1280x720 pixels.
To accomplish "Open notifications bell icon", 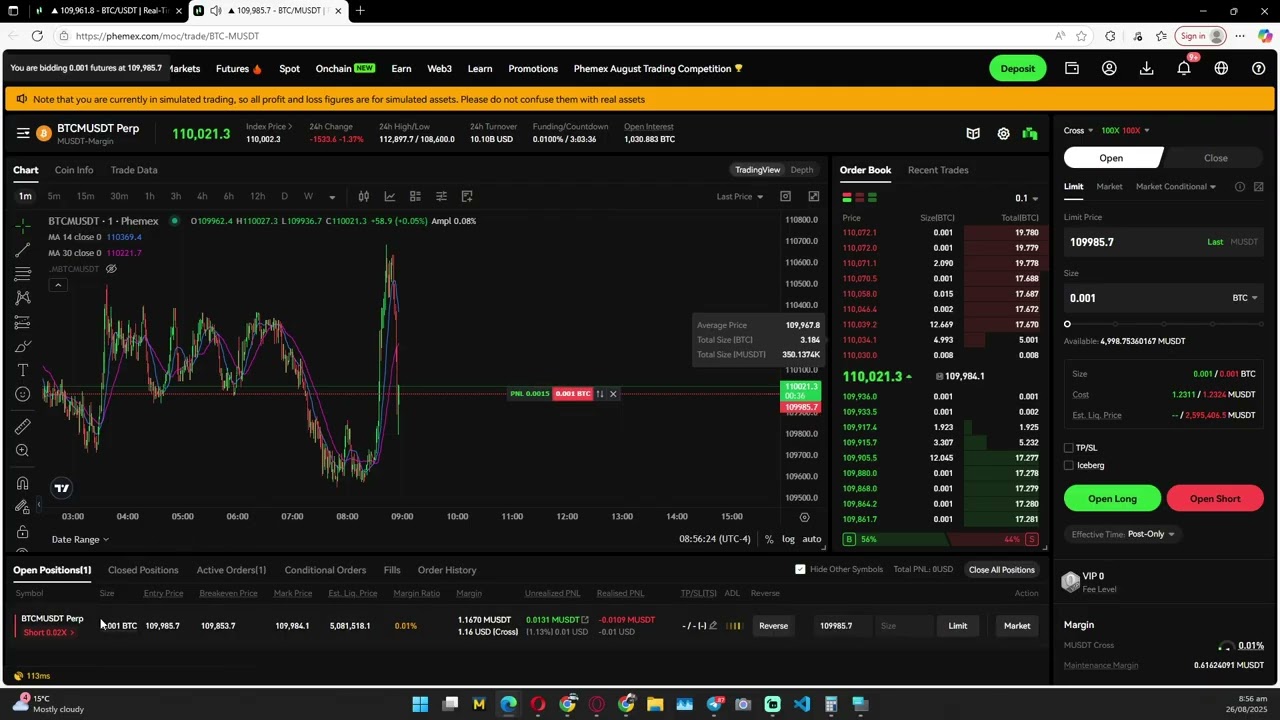I will tap(1184, 69).
